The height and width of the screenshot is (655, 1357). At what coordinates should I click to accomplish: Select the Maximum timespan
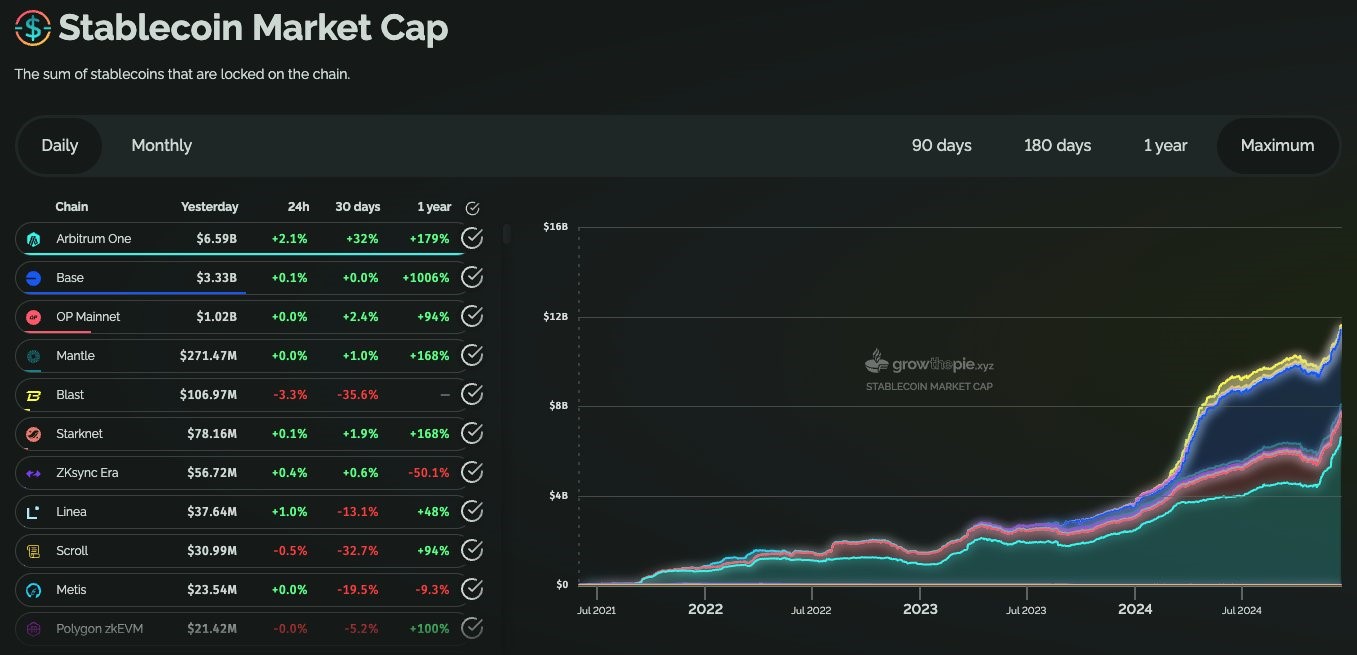(1277, 146)
